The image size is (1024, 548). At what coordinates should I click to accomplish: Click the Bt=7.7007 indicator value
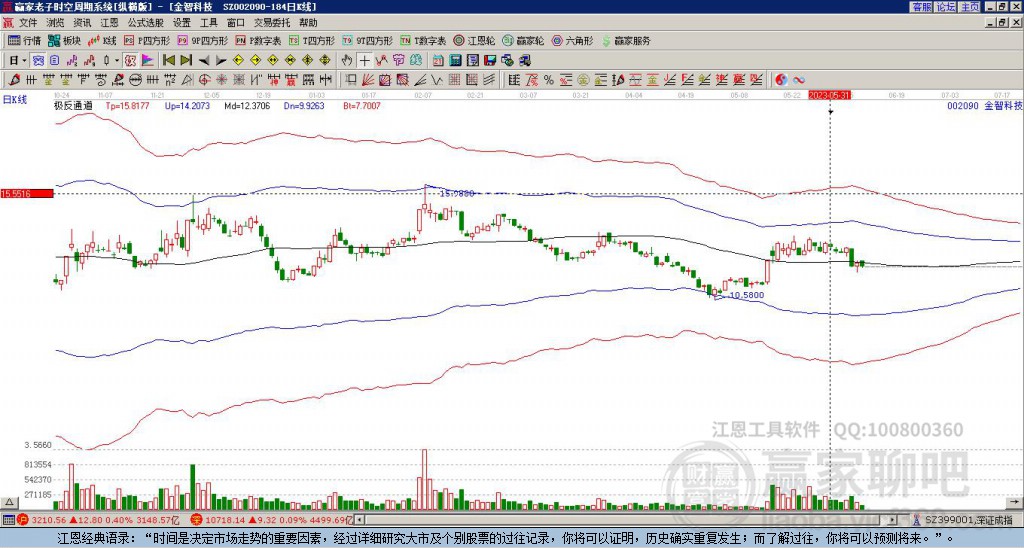tap(361, 105)
